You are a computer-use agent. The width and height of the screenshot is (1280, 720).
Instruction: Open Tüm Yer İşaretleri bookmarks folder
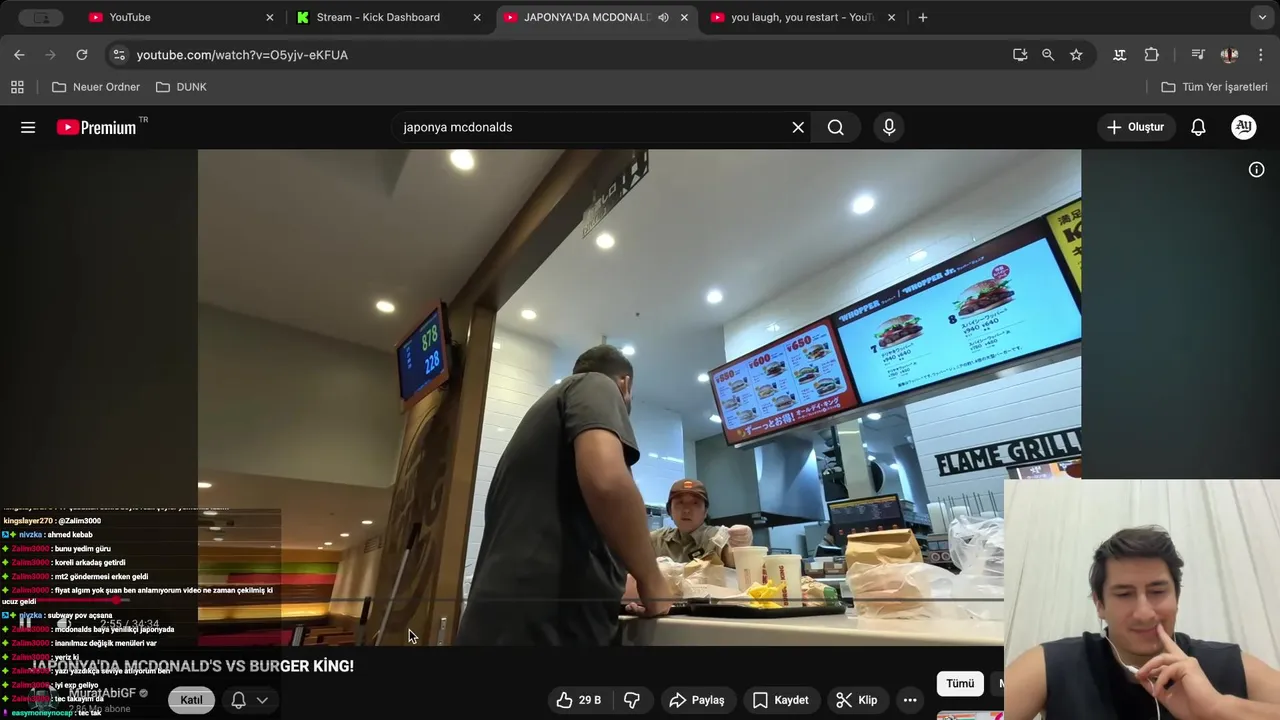pos(1214,87)
